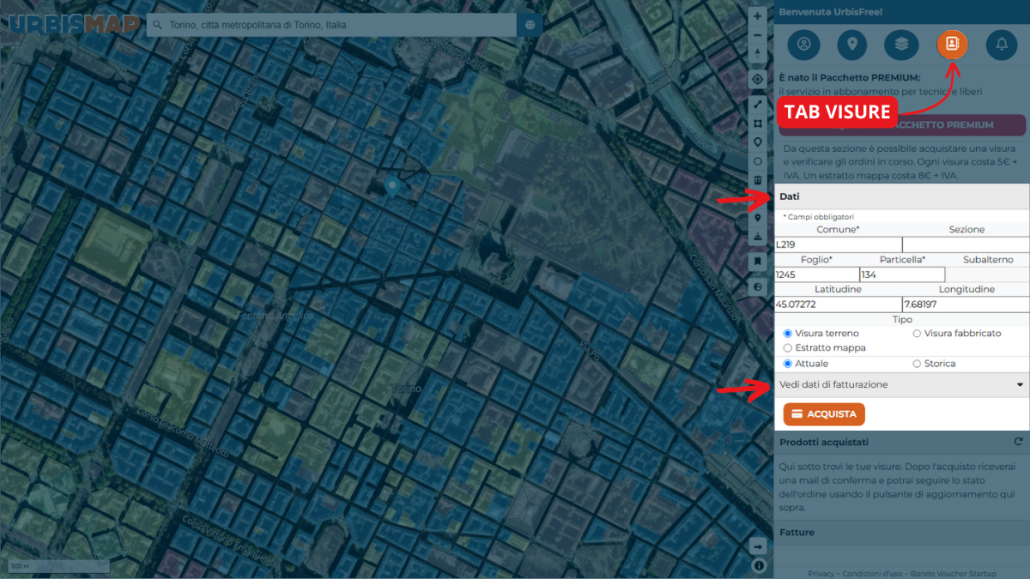Select the polygon area draw tool

757,124
